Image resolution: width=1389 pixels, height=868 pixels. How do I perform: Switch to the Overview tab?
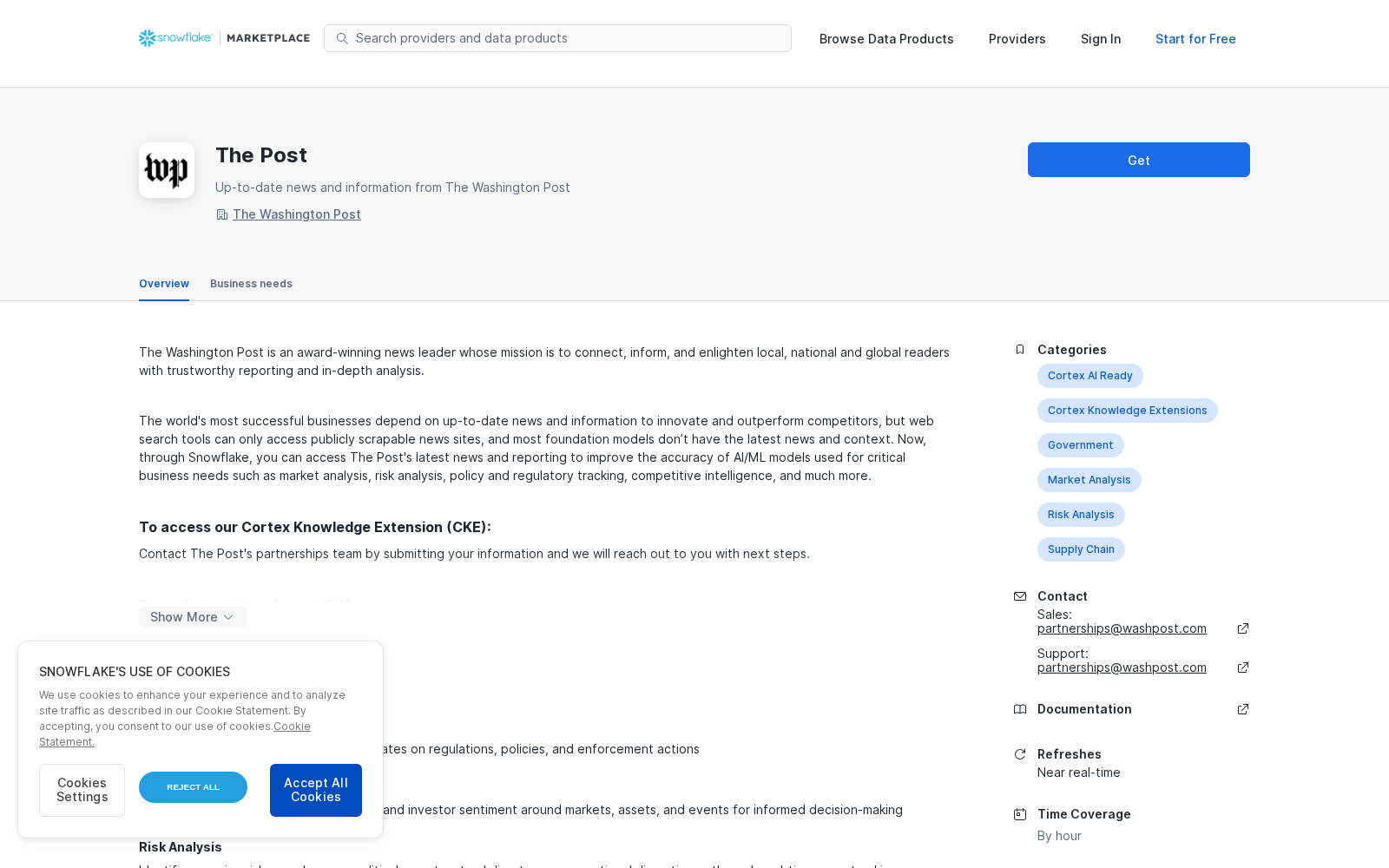164,284
